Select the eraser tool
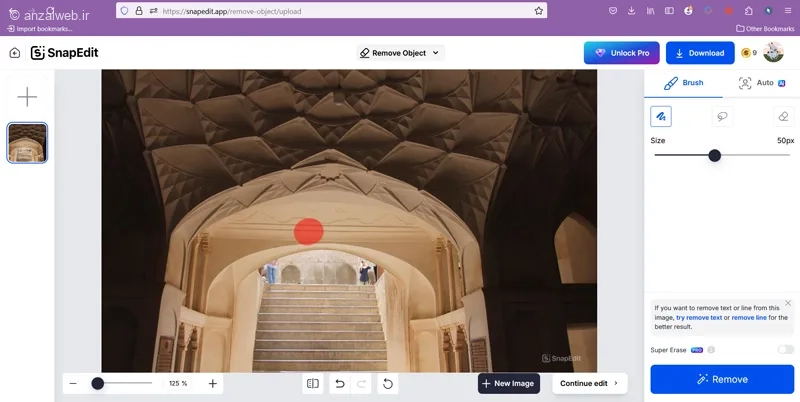 tap(784, 116)
